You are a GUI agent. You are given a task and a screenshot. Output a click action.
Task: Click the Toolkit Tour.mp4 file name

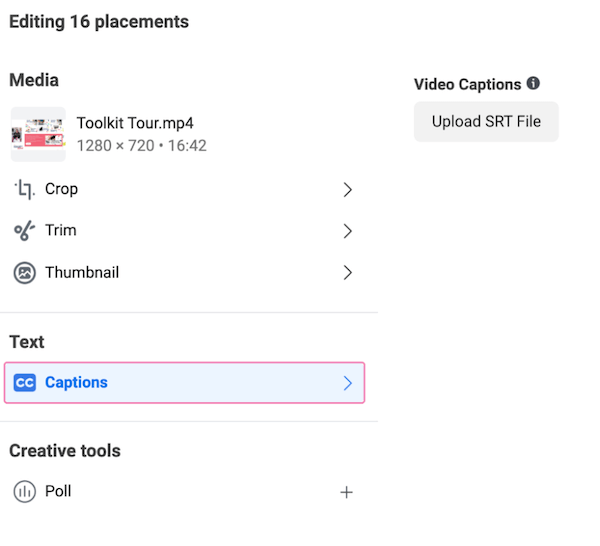point(135,123)
